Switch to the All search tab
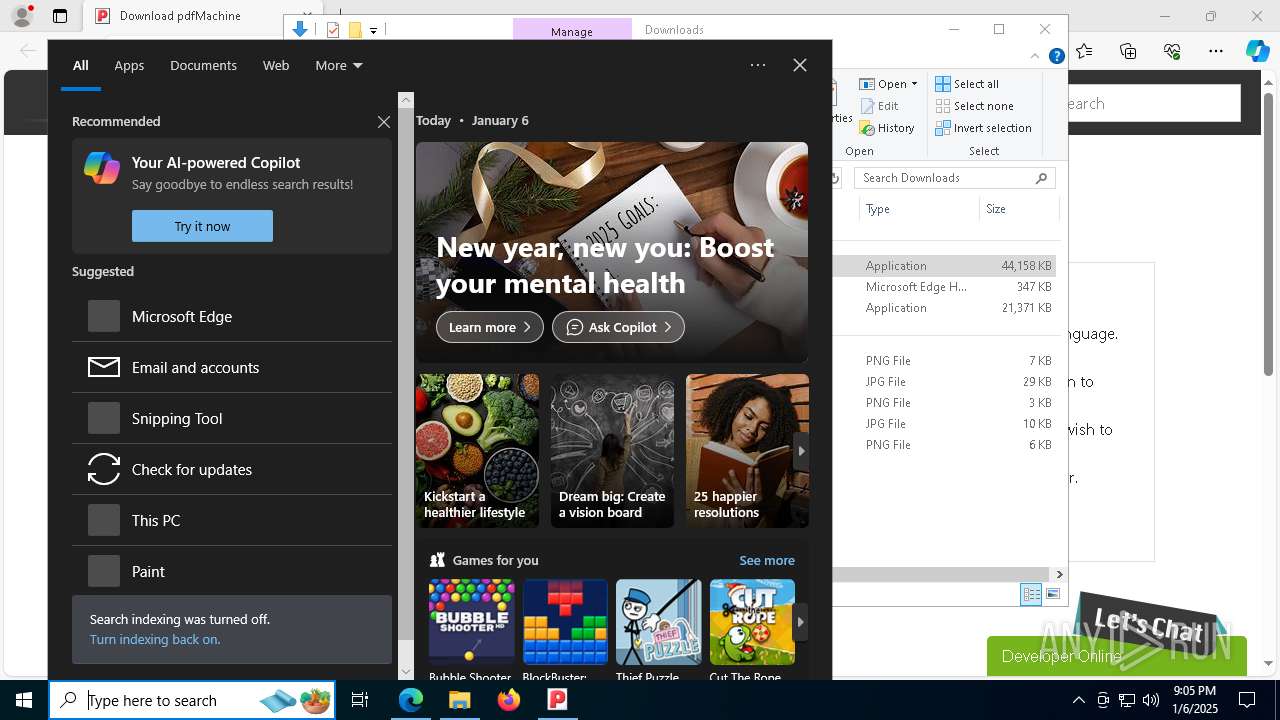 (81, 66)
